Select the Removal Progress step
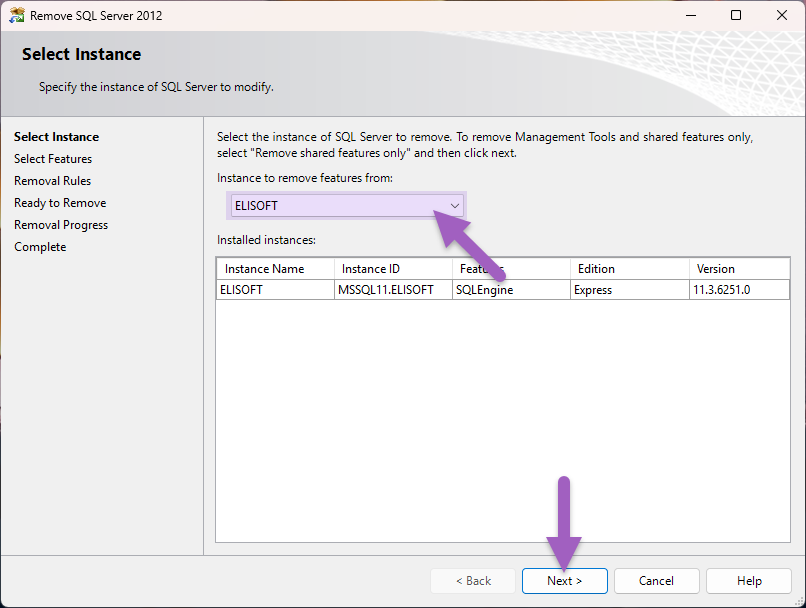Viewport: 806px width, 608px height. 61,225
